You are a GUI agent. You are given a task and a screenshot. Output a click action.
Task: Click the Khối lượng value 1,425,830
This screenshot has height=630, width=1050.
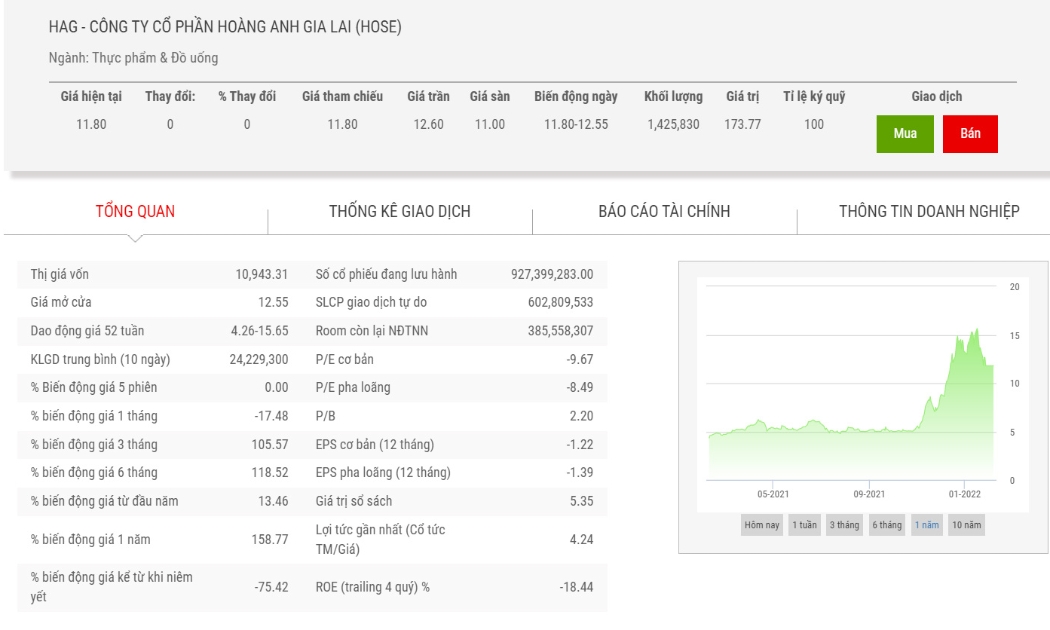click(673, 125)
